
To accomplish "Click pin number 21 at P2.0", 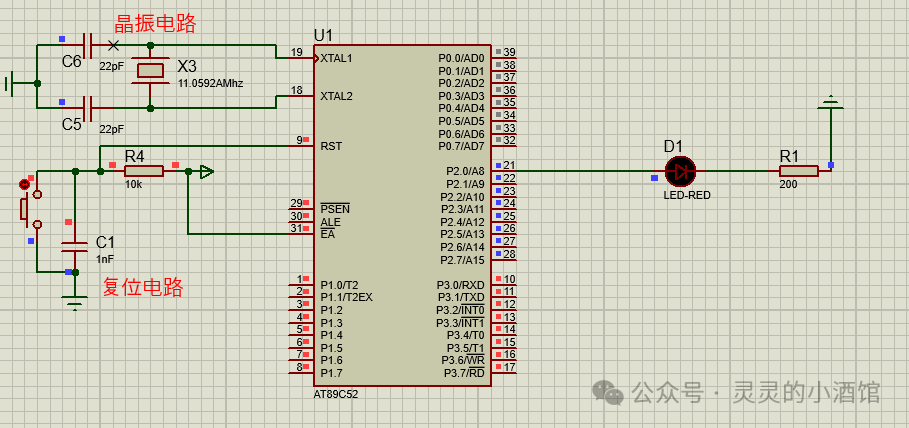I will [x=510, y=166].
